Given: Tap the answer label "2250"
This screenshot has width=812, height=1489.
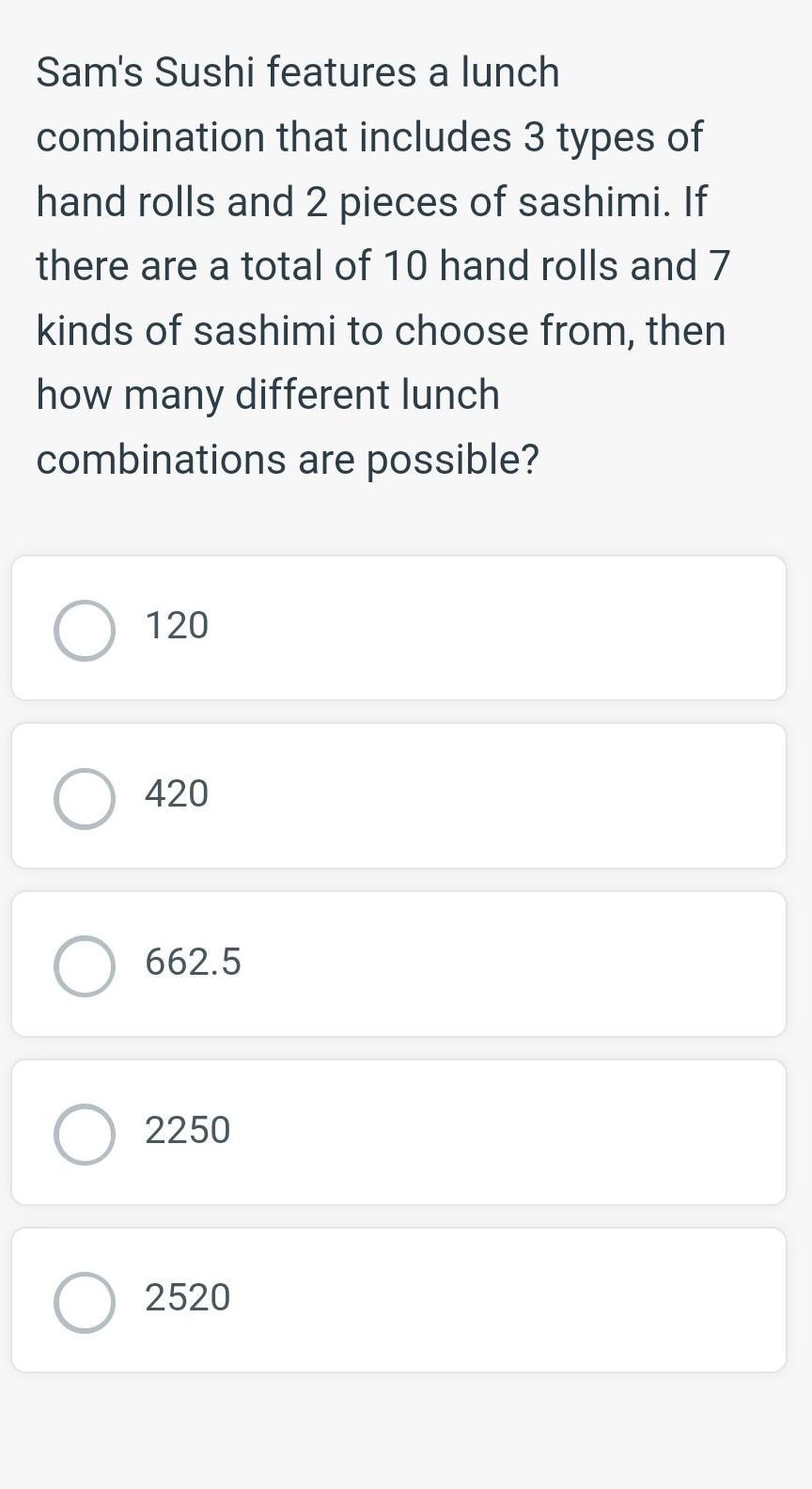Looking at the screenshot, I should (187, 1130).
